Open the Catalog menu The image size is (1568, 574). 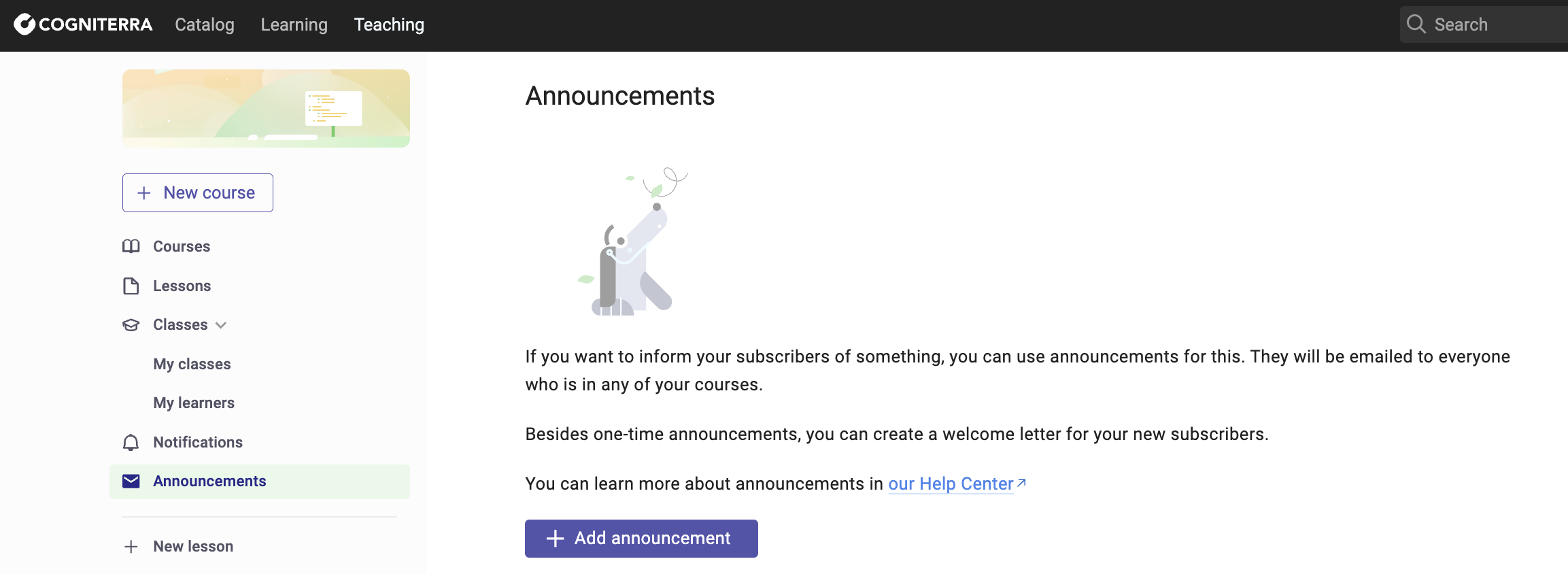tap(204, 24)
